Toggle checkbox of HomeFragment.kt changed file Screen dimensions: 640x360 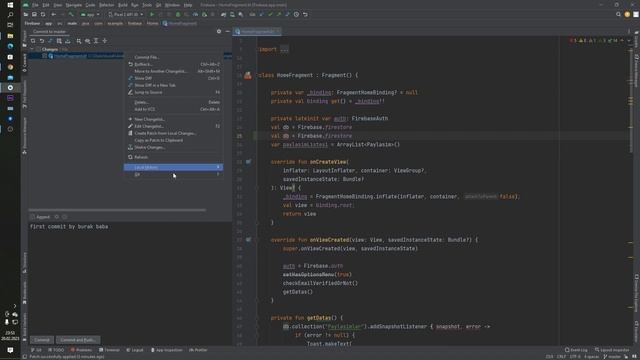[x=44, y=56]
